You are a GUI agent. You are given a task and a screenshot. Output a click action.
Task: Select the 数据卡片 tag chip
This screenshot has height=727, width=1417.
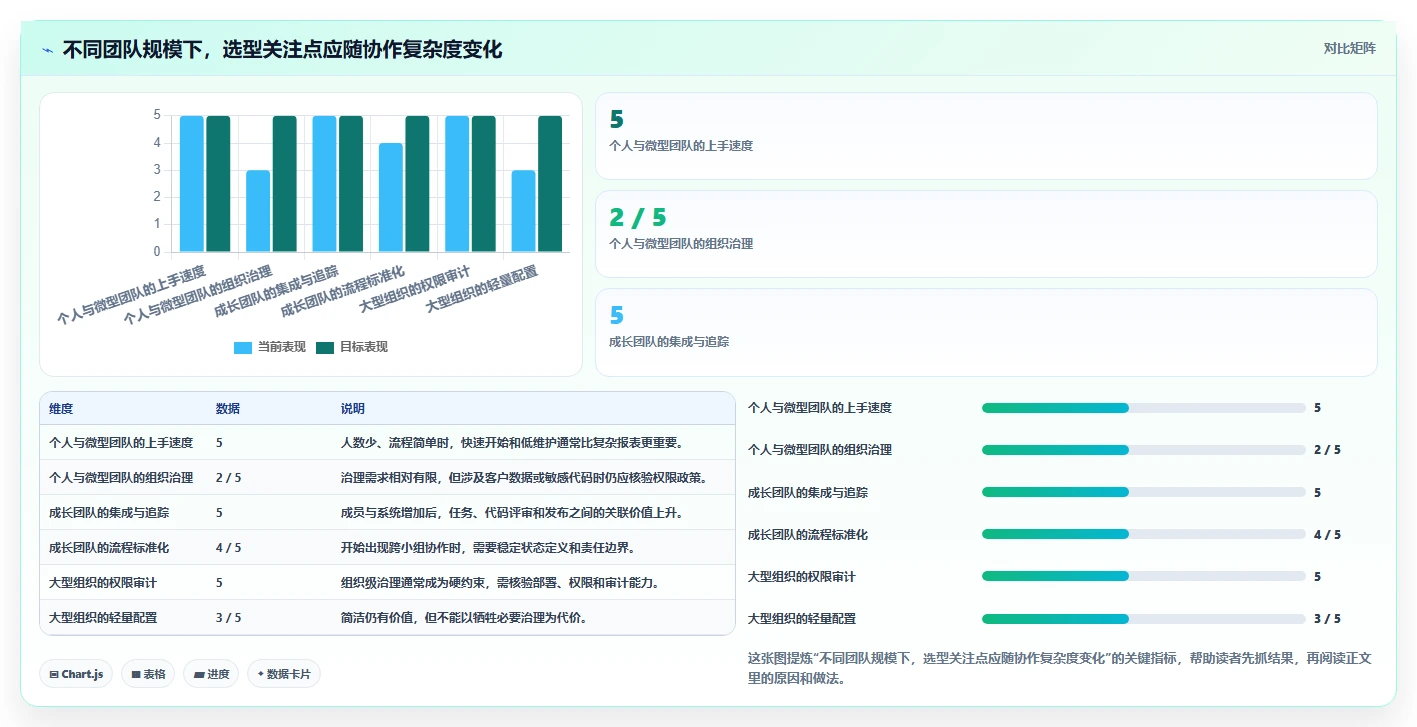point(284,674)
